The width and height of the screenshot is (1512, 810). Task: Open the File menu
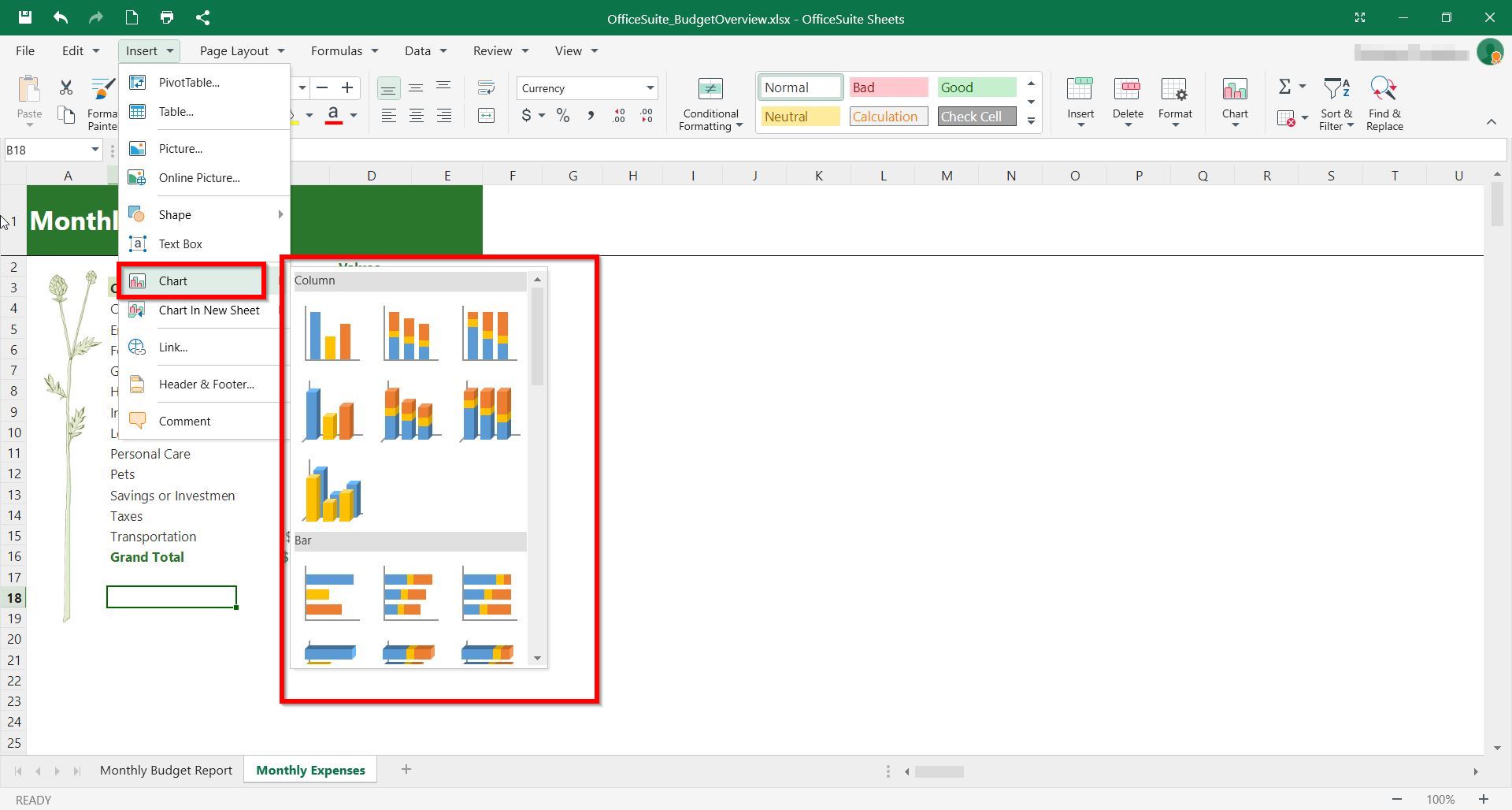(x=25, y=50)
